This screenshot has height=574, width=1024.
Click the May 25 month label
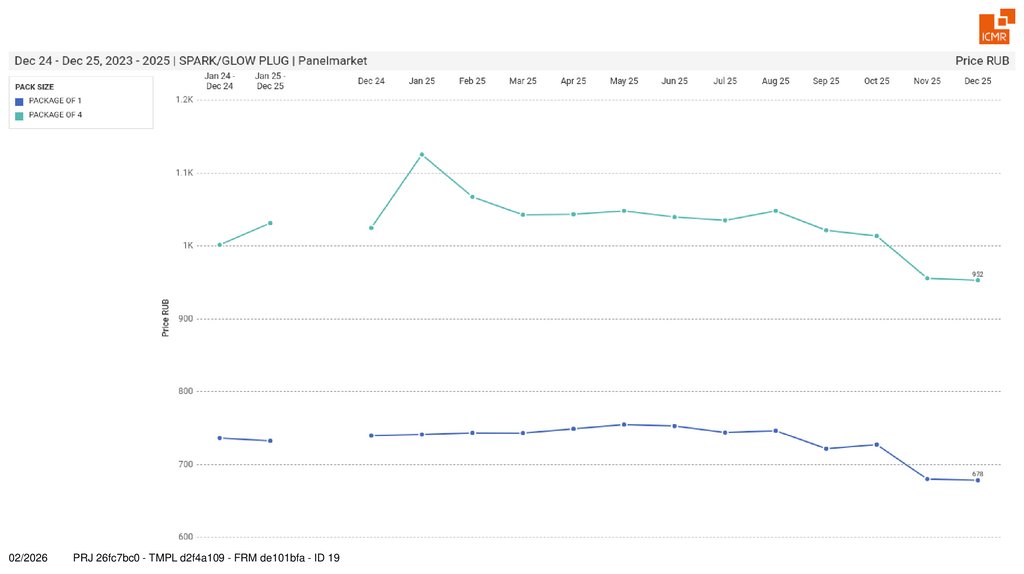point(624,81)
